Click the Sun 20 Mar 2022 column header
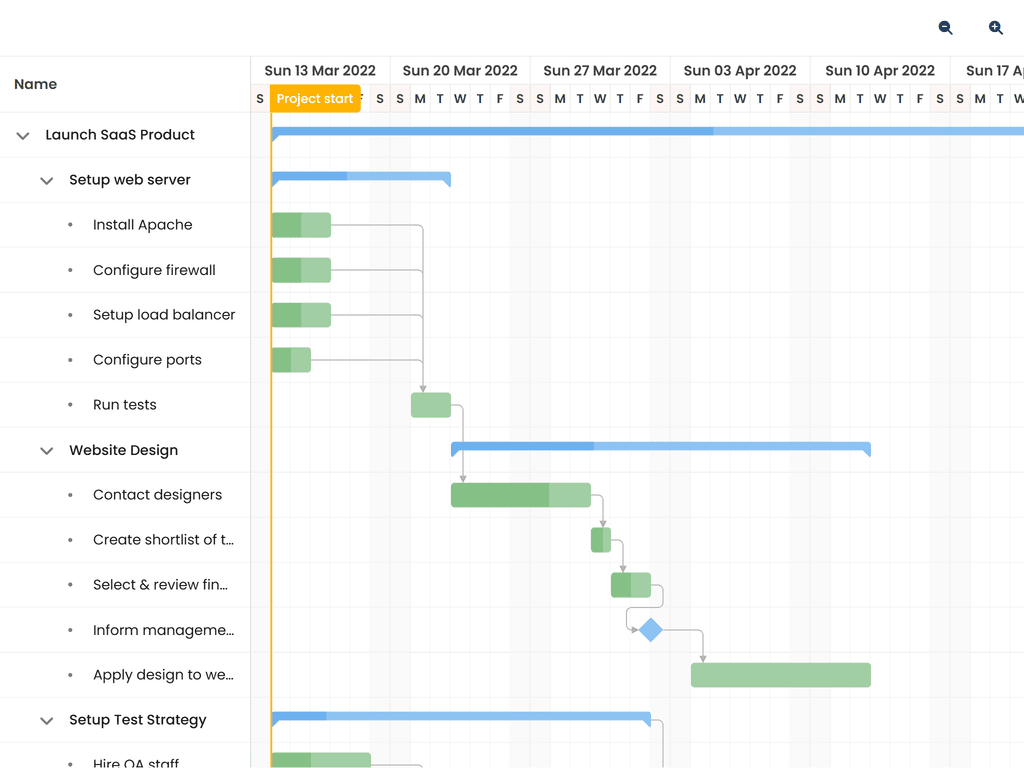Image resolution: width=1024 pixels, height=768 pixels. [x=460, y=70]
